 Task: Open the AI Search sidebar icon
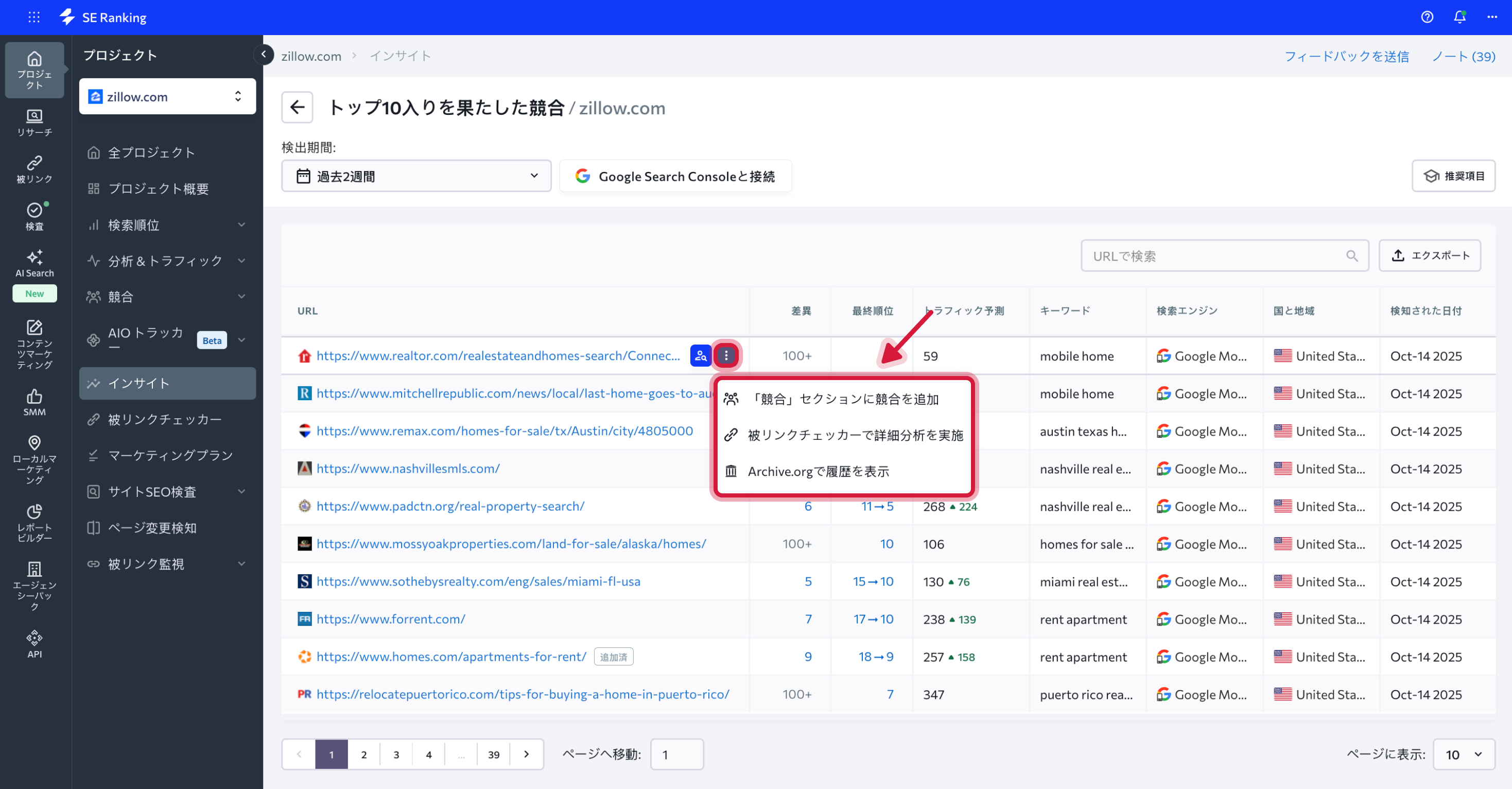(x=34, y=264)
